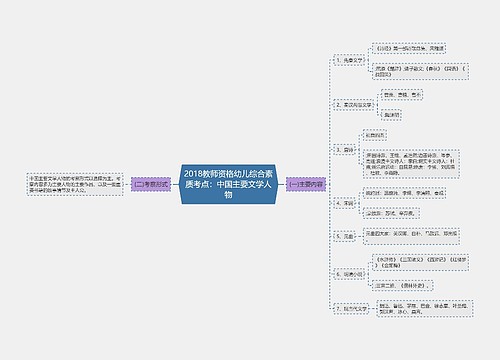Select the node 7、现当代文学
The width and height of the screenshot is (500, 360).
351,309
